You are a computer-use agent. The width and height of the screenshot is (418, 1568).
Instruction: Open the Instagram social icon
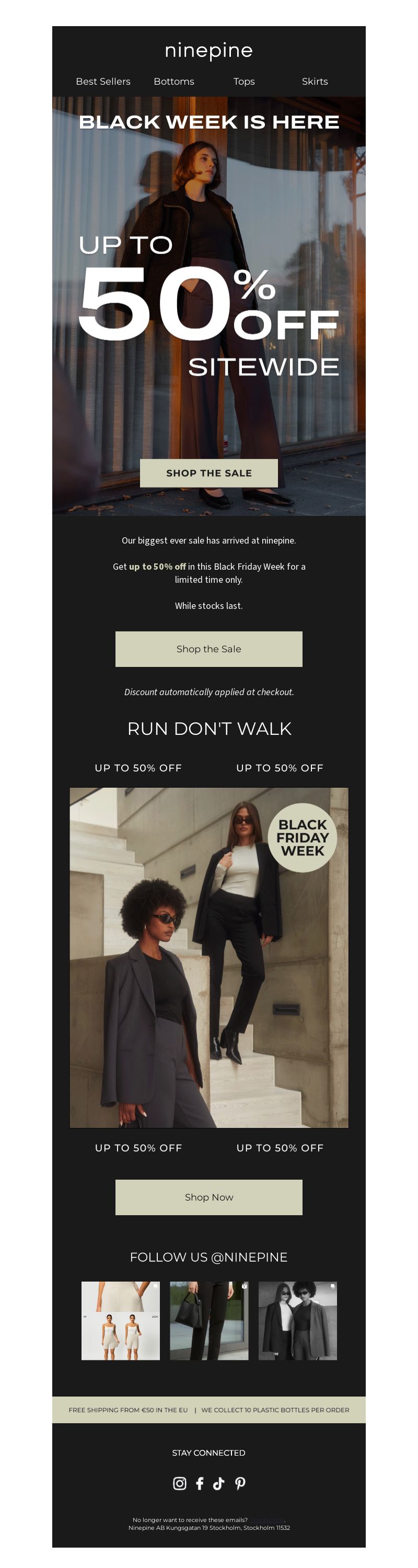[x=180, y=1483]
